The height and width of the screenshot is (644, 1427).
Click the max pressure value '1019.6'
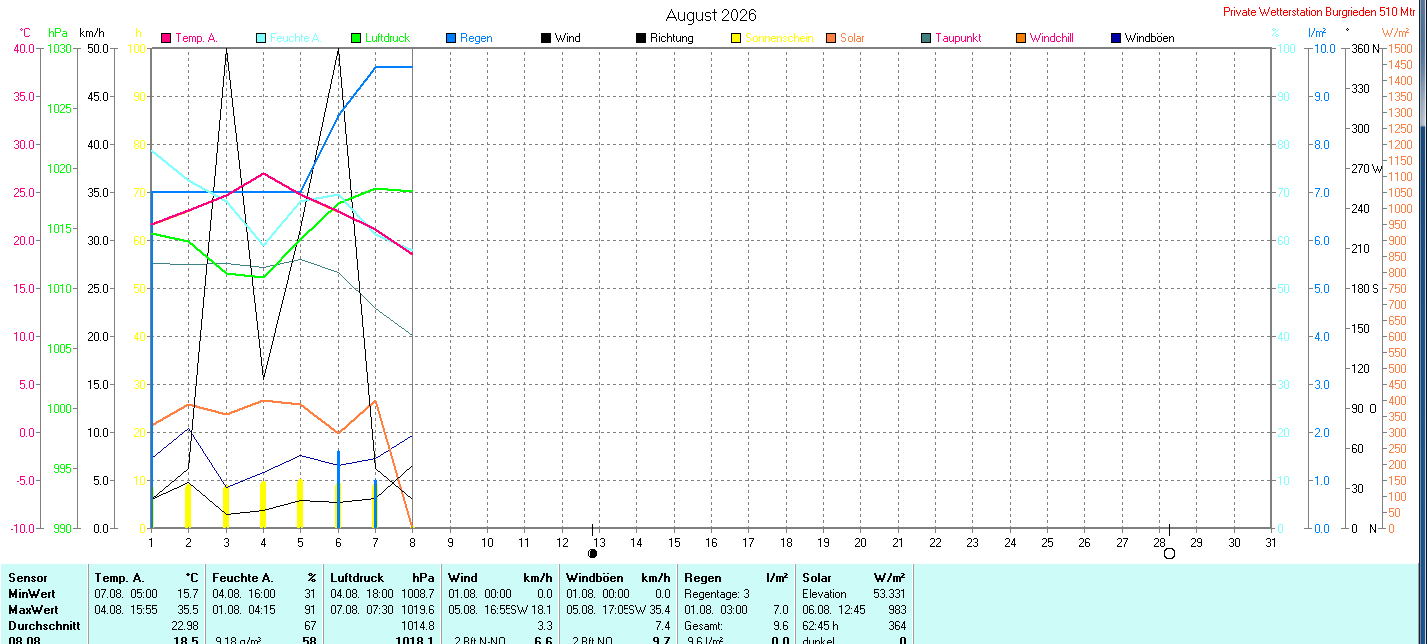(x=418, y=609)
